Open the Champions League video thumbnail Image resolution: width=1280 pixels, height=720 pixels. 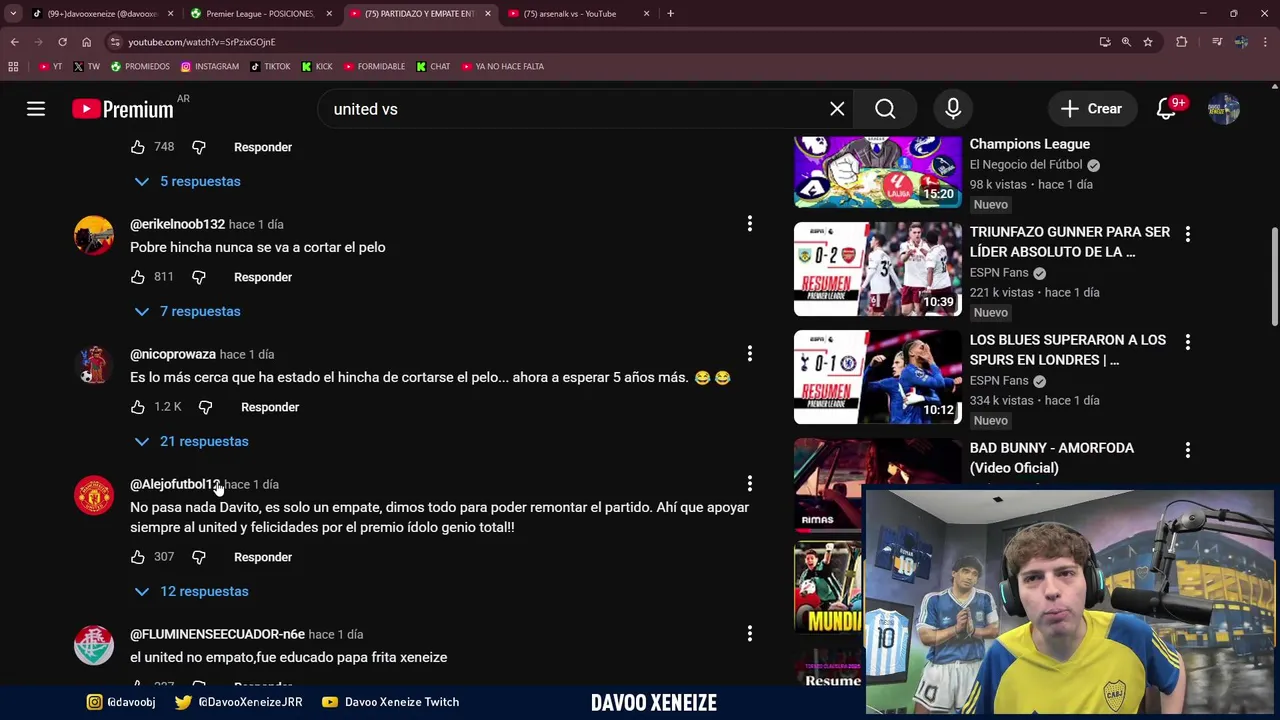click(878, 171)
